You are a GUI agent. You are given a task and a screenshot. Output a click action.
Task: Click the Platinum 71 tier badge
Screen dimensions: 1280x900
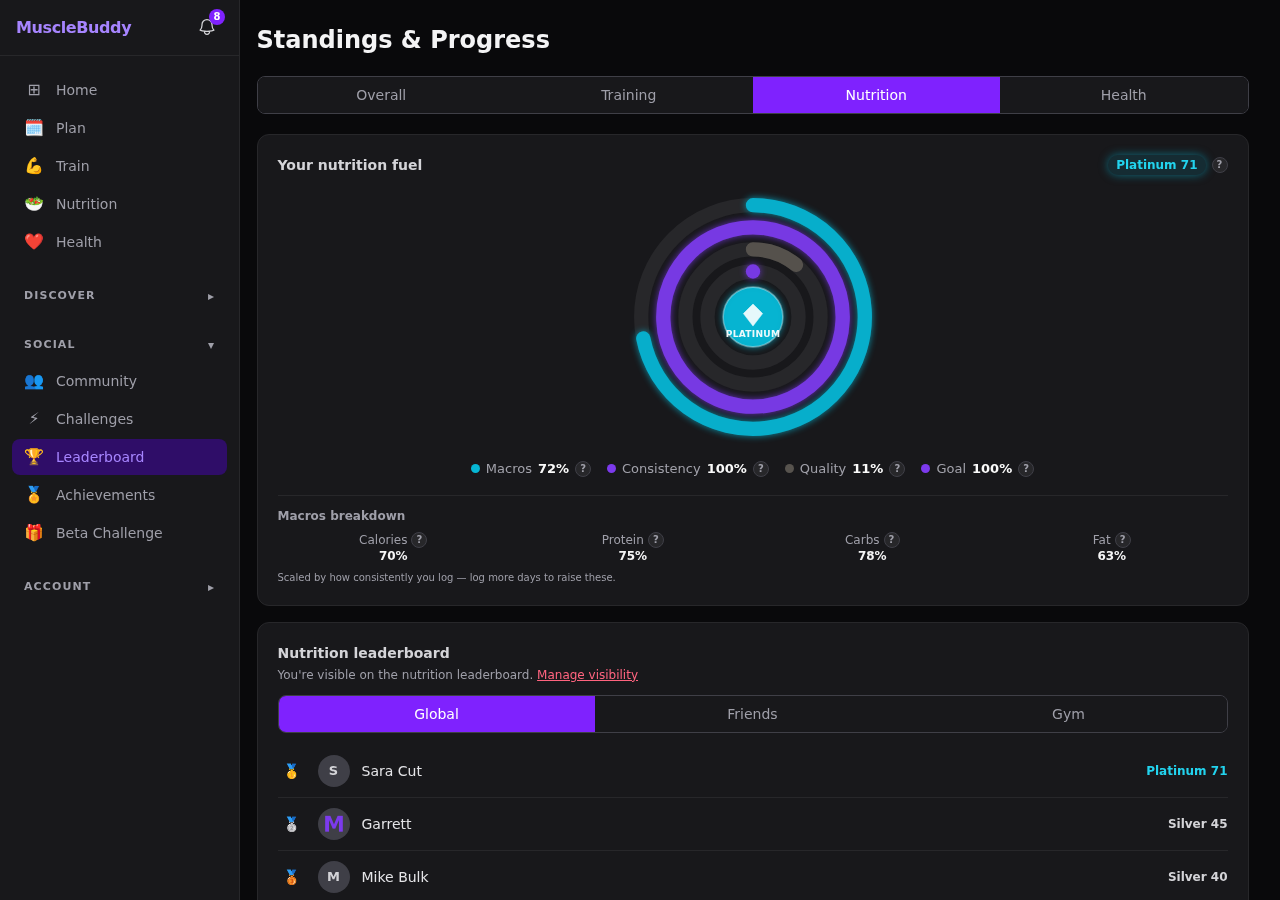click(x=1156, y=165)
